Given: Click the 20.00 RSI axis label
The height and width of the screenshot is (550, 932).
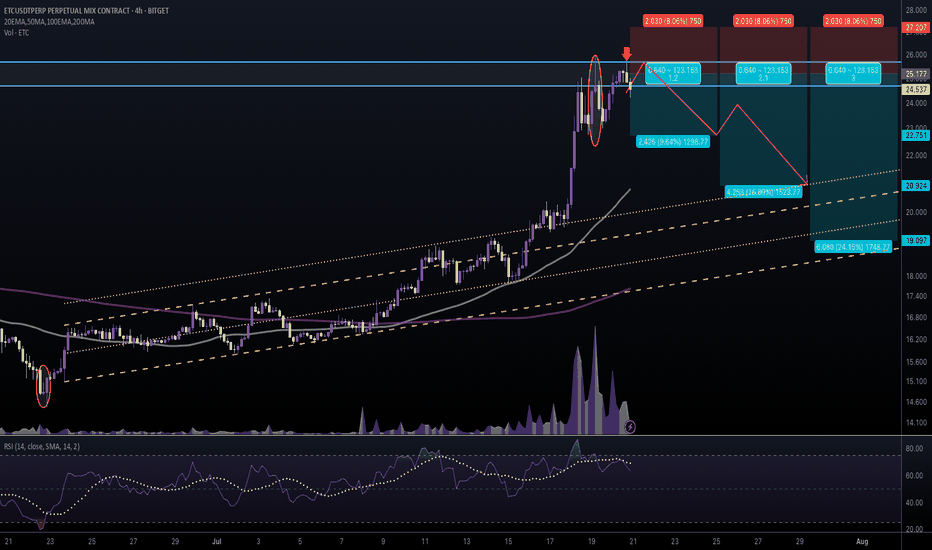Looking at the screenshot, I should [x=914, y=529].
